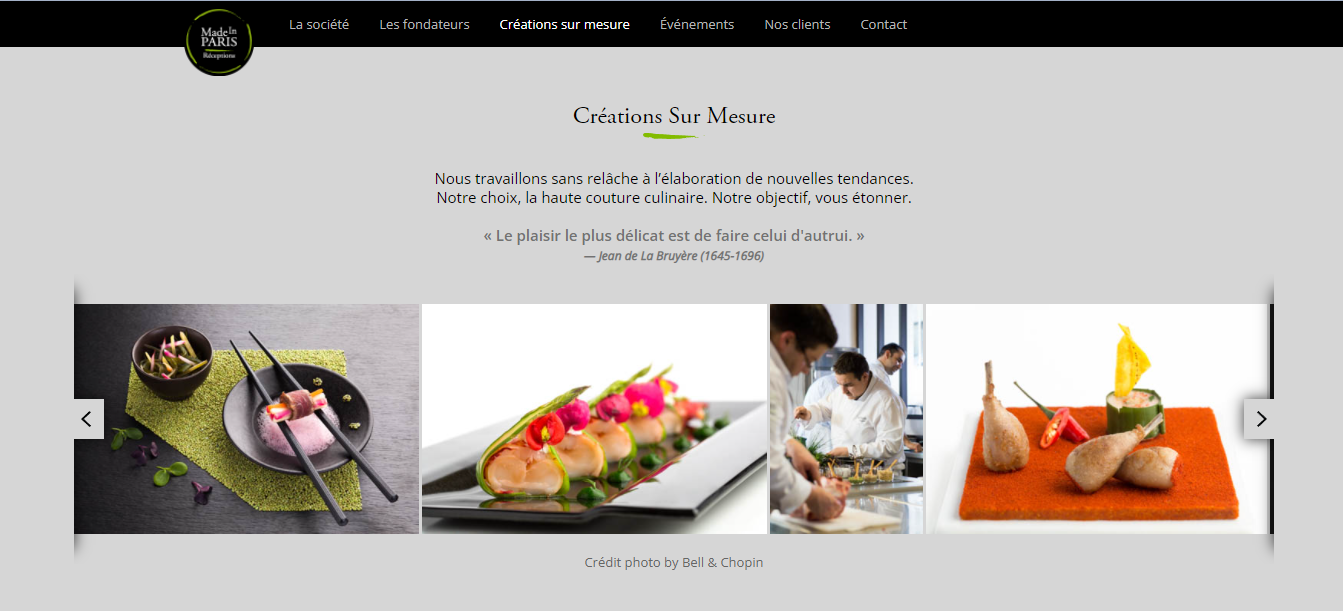
Task: Select the chicken drumsticks dish photo
Action: pyautogui.click(x=1097, y=419)
